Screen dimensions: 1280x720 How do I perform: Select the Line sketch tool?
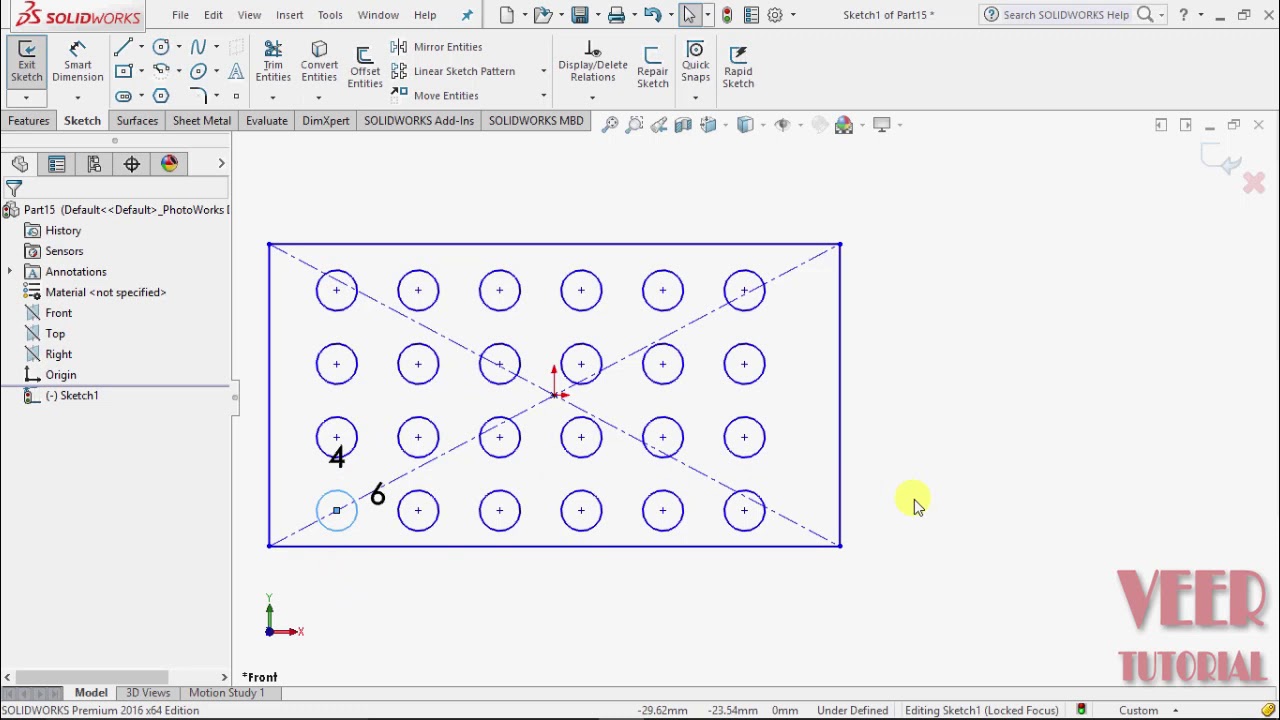point(123,47)
